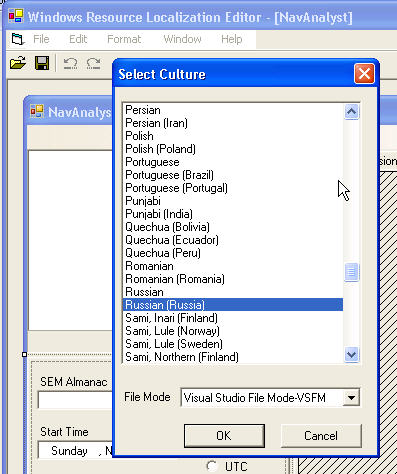This screenshot has width=397, height=474.
Task: Select Quechua (Ecuador) entry
Action: tap(233, 240)
